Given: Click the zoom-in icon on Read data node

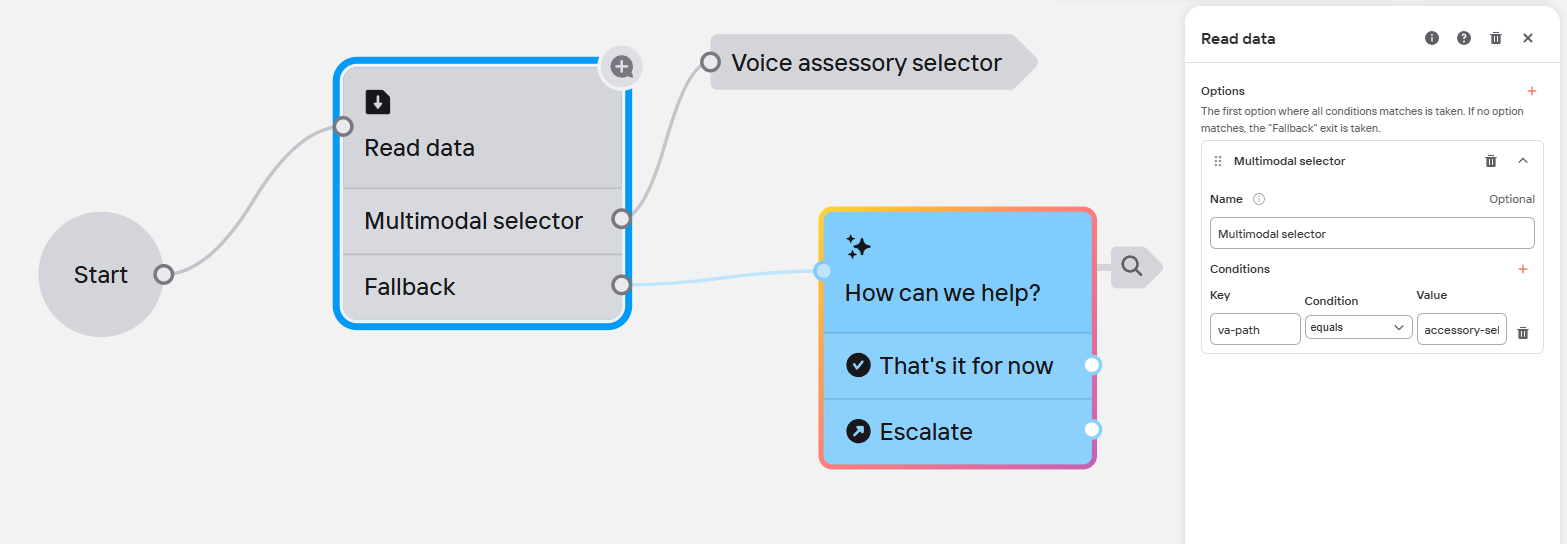Looking at the screenshot, I should pos(622,67).
